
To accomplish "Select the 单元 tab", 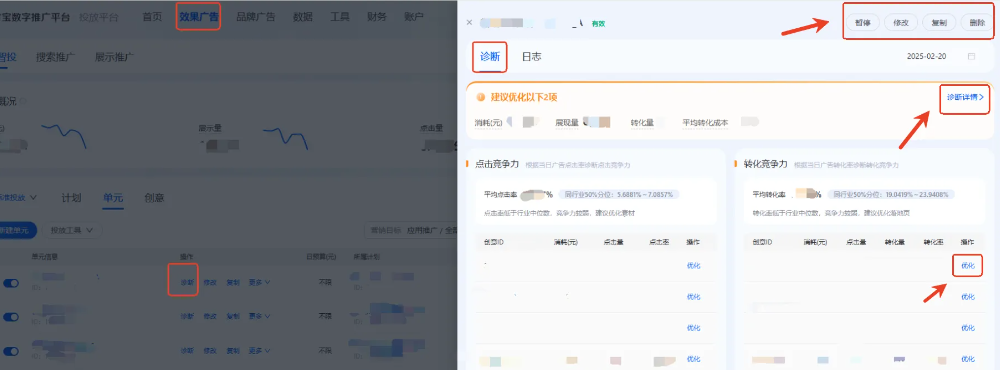I will coord(112,198).
